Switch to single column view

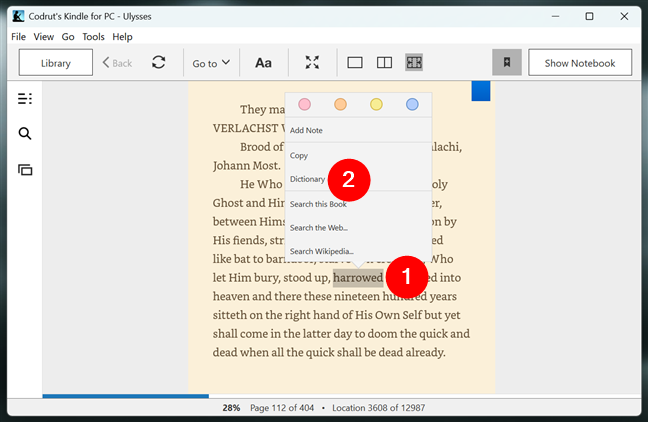355,63
